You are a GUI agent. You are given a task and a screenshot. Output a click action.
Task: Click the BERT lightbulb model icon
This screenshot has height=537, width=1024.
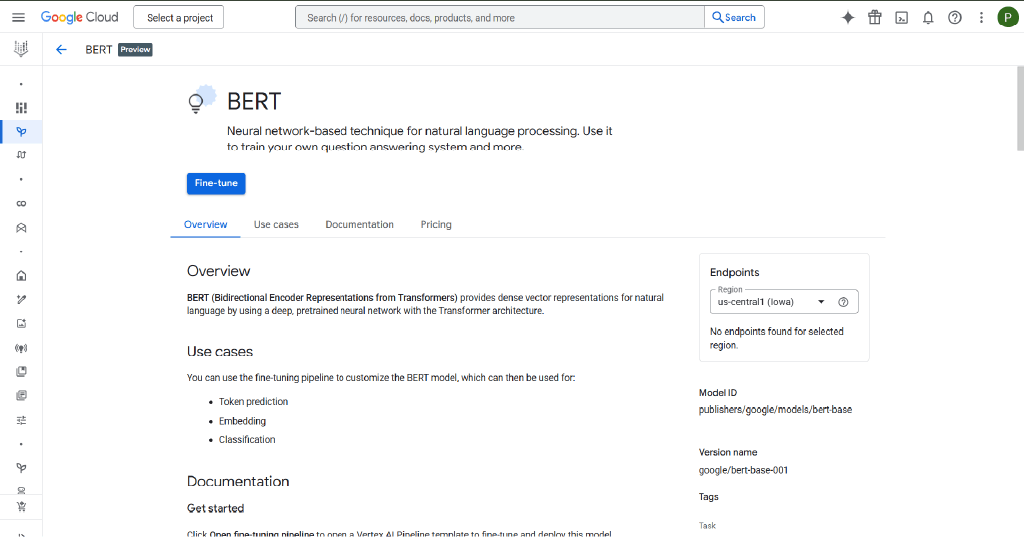(201, 99)
